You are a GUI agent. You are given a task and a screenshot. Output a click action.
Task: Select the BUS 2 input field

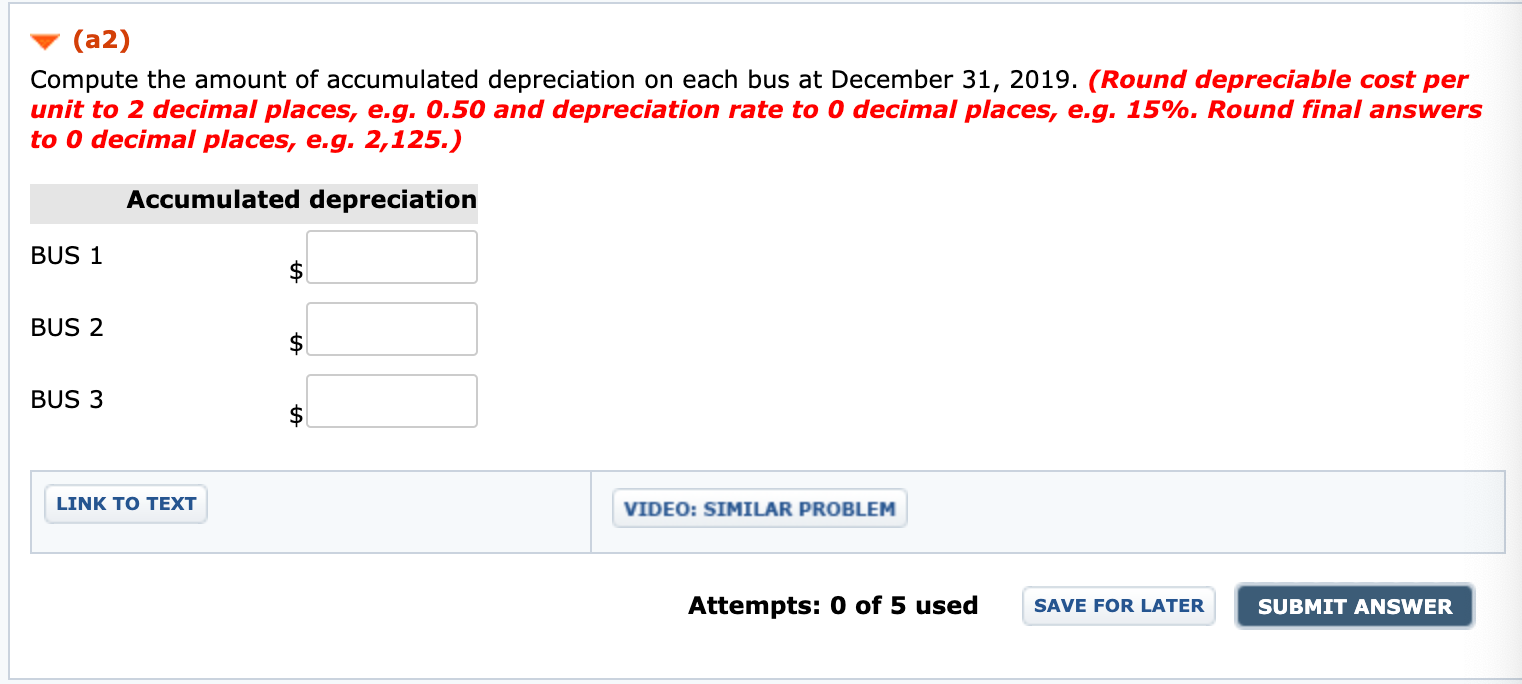point(391,328)
